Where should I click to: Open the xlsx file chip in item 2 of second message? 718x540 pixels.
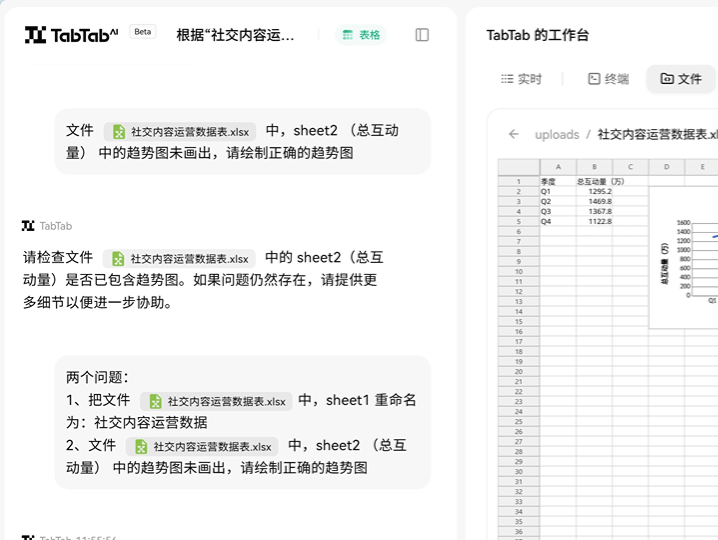coord(202,446)
